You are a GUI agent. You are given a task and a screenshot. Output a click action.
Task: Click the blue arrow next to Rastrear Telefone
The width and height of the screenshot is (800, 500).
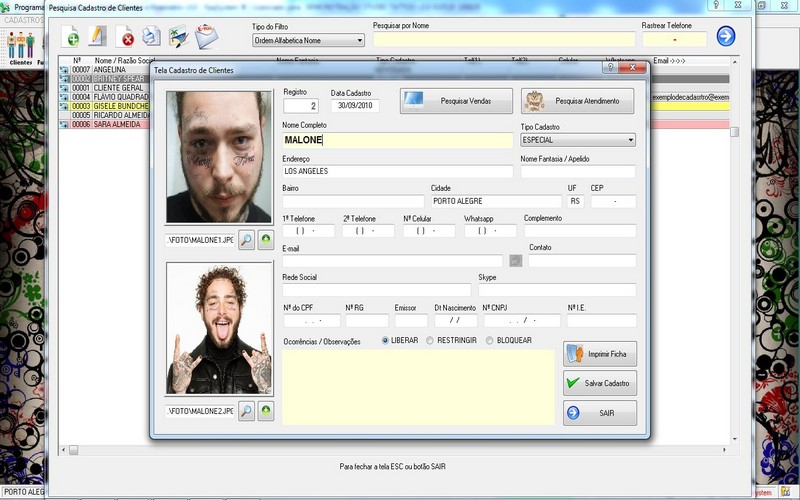click(x=726, y=36)
